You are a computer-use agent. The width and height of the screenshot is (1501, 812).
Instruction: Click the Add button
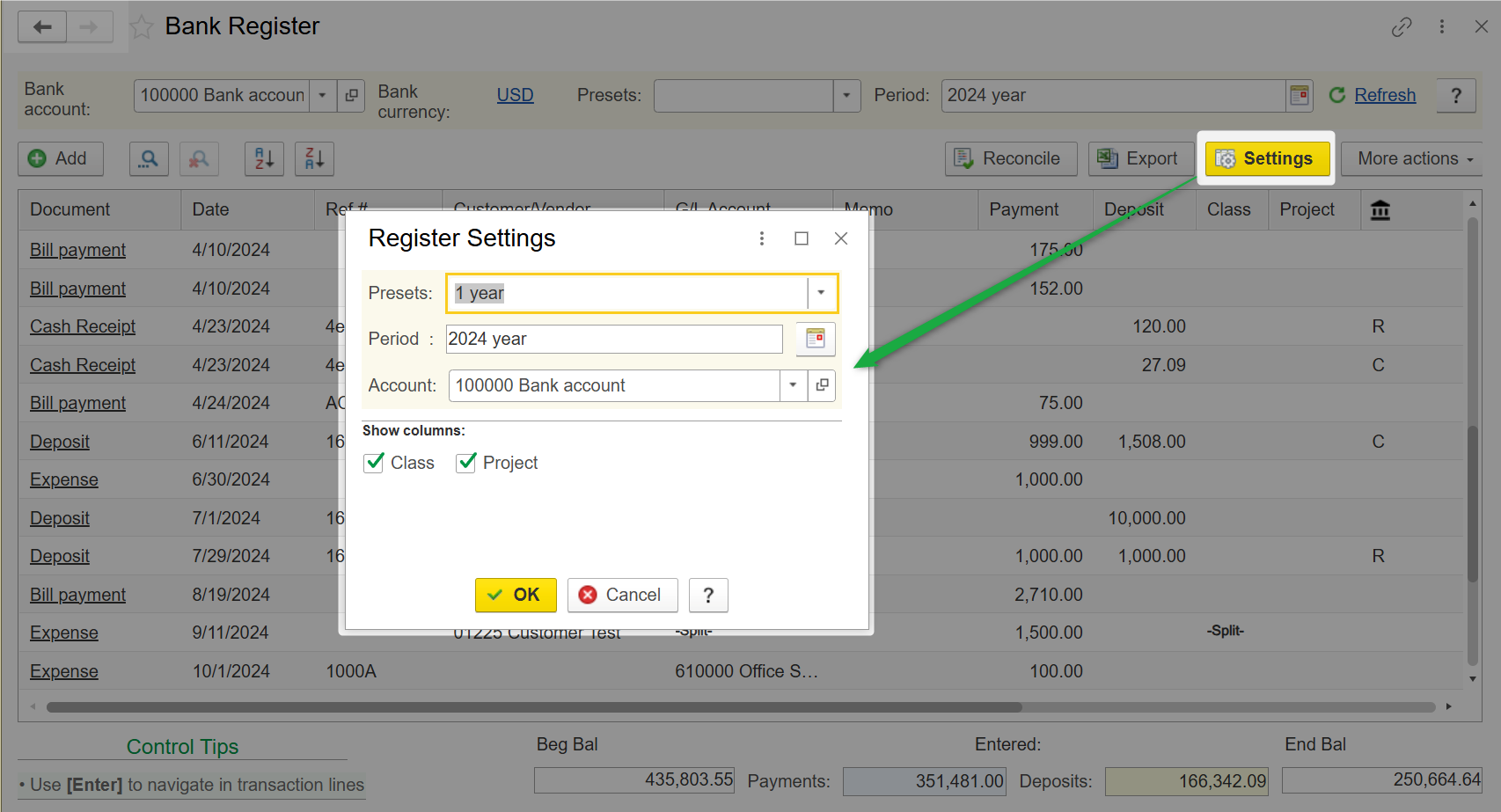point(61,159)
